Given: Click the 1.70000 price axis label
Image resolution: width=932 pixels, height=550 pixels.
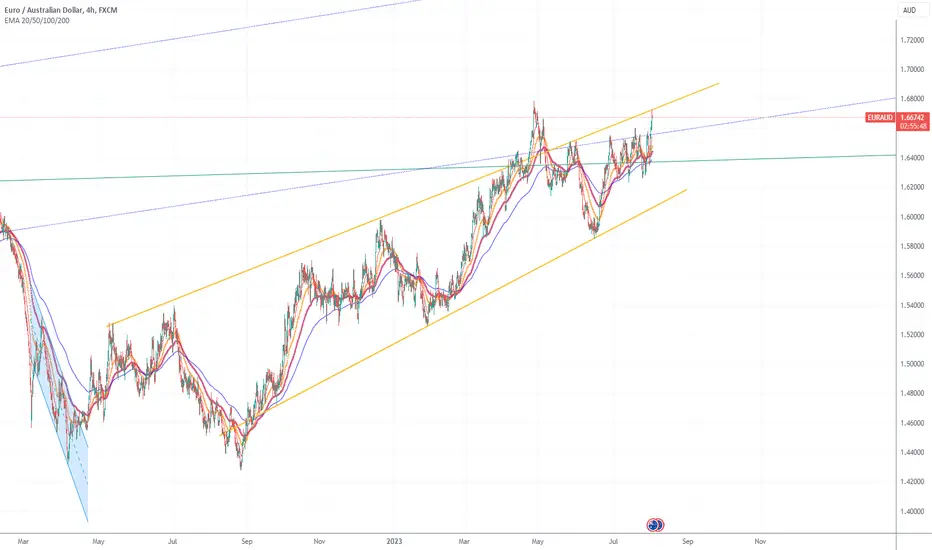Looking at the screenshot, I should [912, 70].
